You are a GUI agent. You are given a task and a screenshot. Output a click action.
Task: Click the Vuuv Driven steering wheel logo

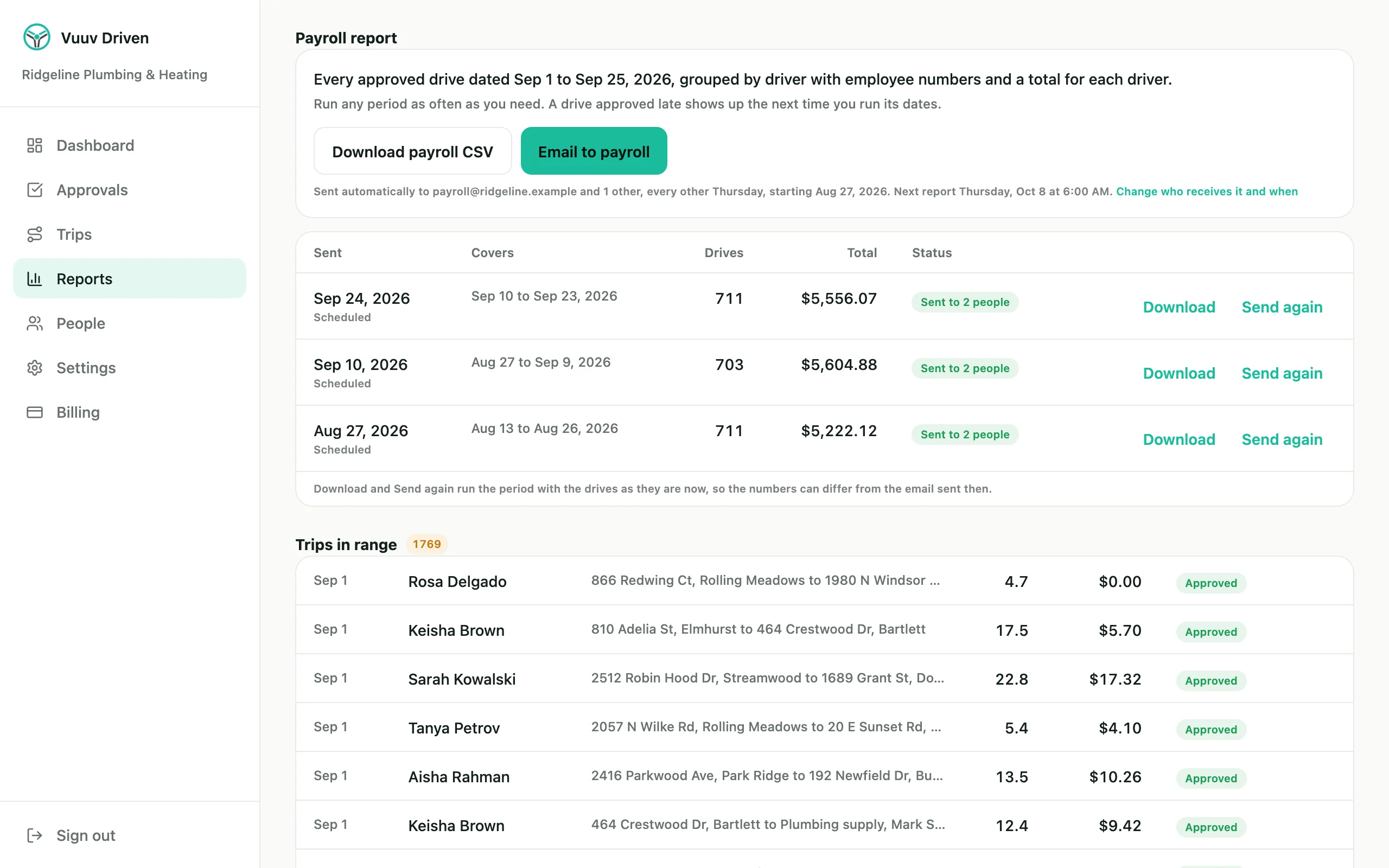pos(37,37)
